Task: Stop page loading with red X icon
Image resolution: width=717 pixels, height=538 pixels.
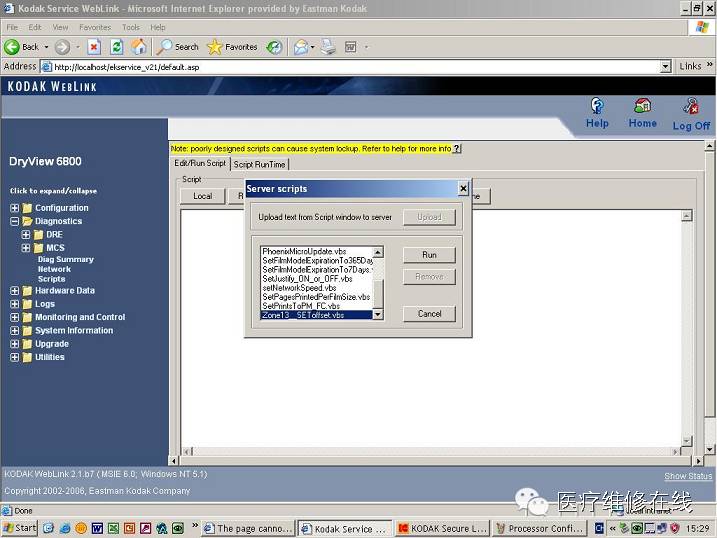Action: point(94,47)
